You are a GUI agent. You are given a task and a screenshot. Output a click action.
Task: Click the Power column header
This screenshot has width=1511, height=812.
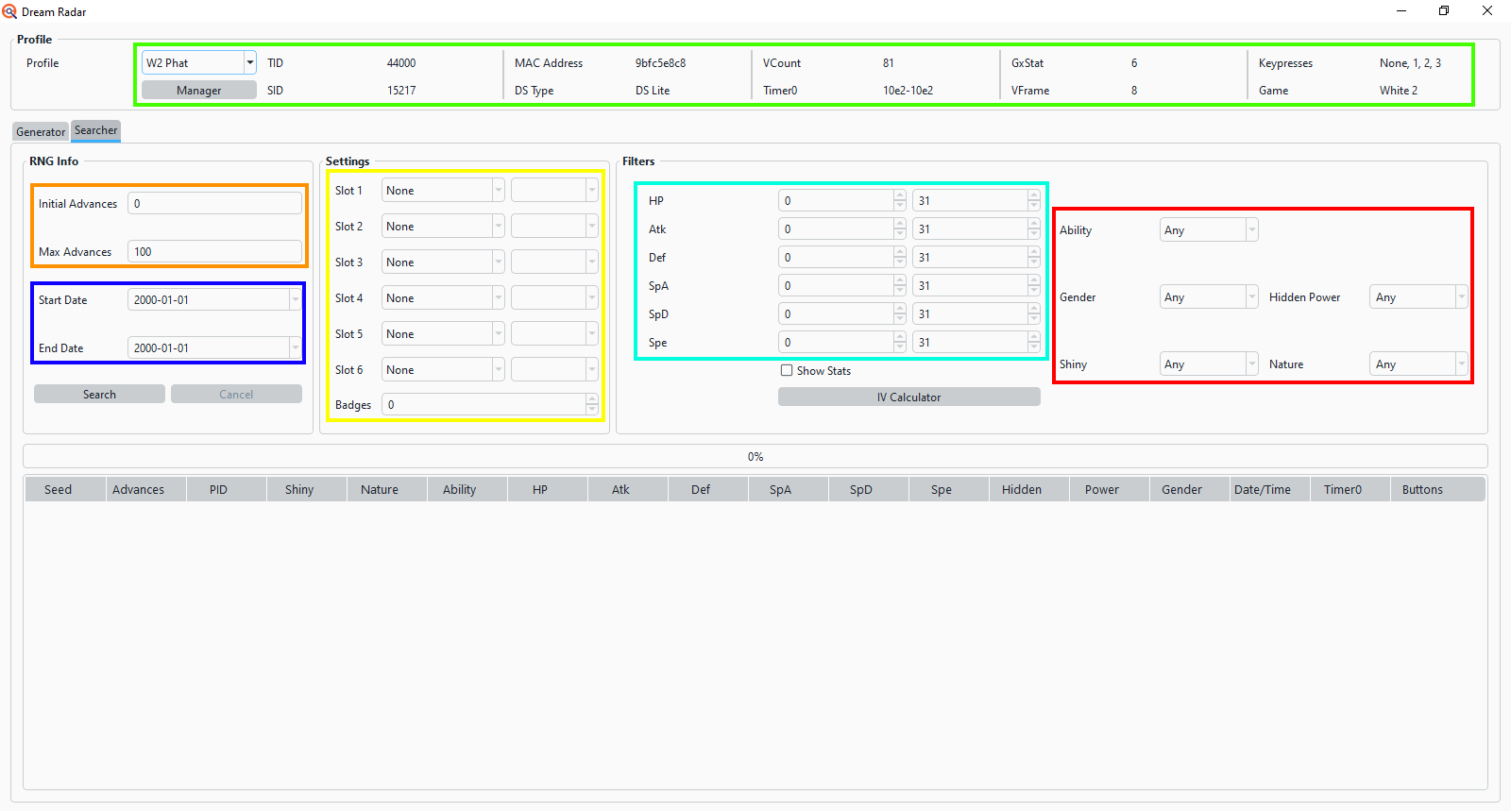pyautogui.click(x=1109, y=490)
